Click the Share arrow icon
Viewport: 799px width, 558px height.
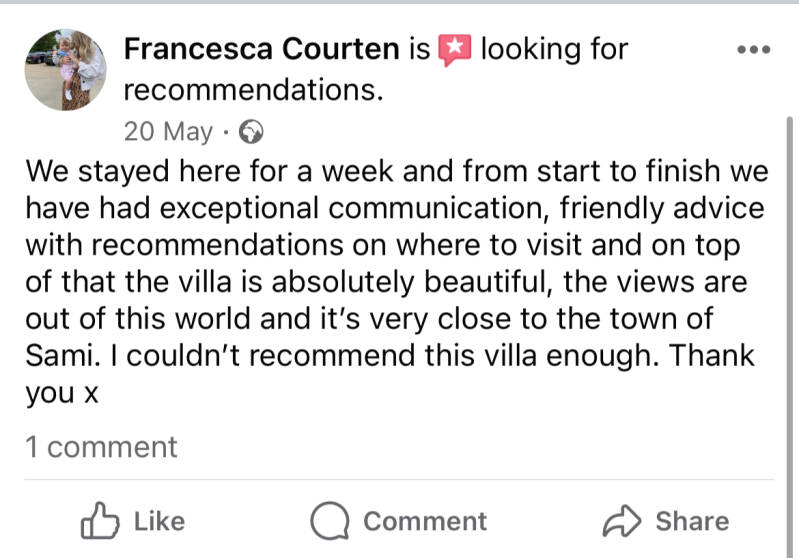tap(623, 521)
